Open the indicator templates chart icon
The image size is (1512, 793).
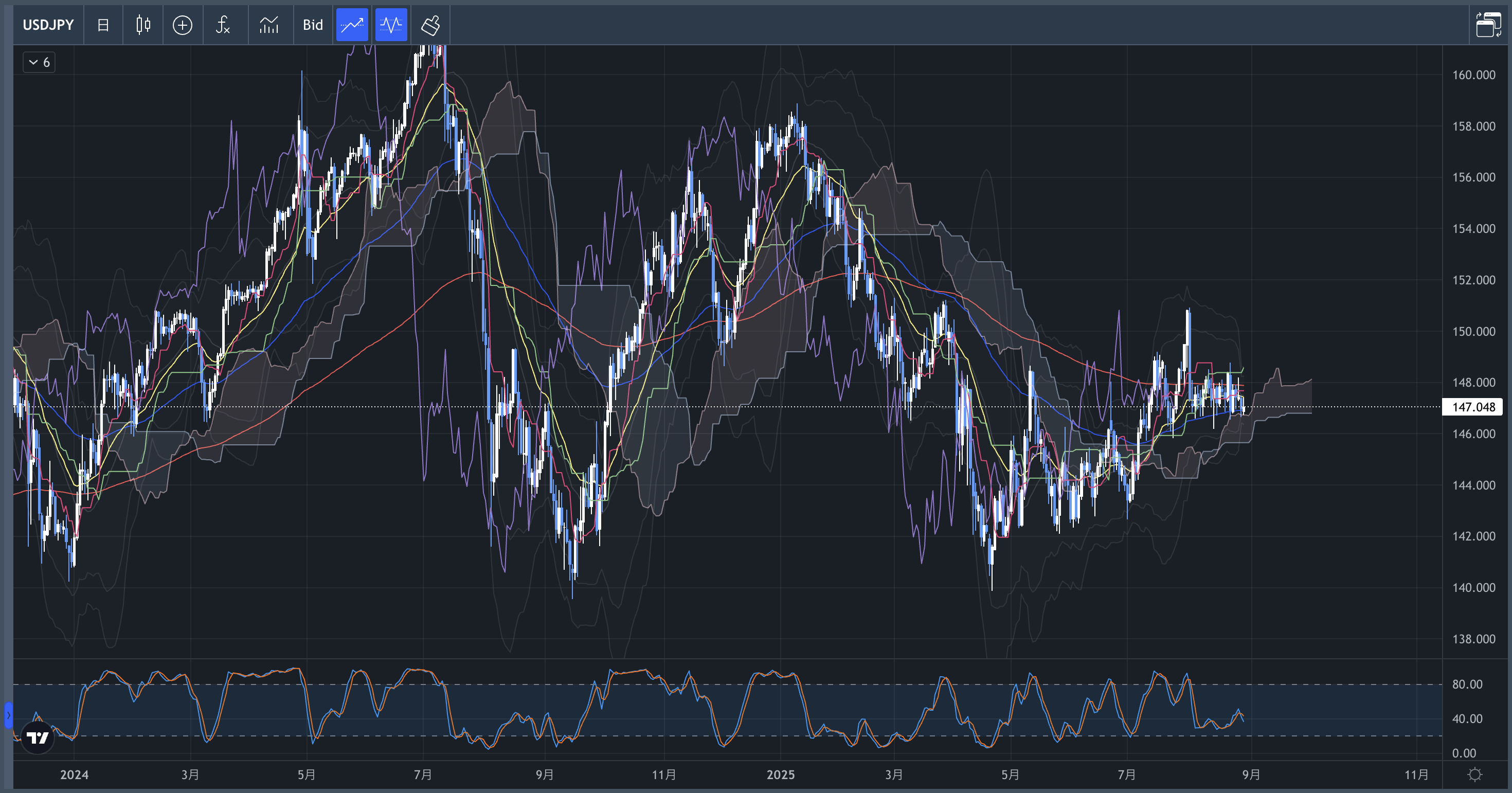[269, 25]
